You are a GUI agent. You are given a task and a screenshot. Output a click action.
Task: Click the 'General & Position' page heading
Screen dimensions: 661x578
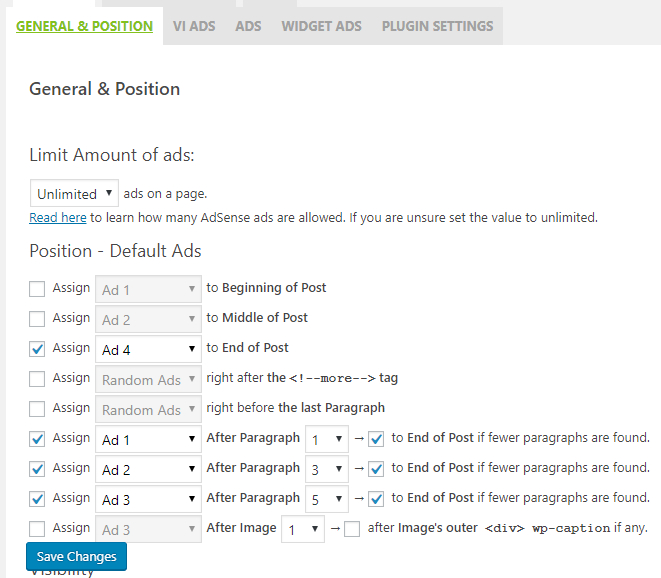coord(105,89)
